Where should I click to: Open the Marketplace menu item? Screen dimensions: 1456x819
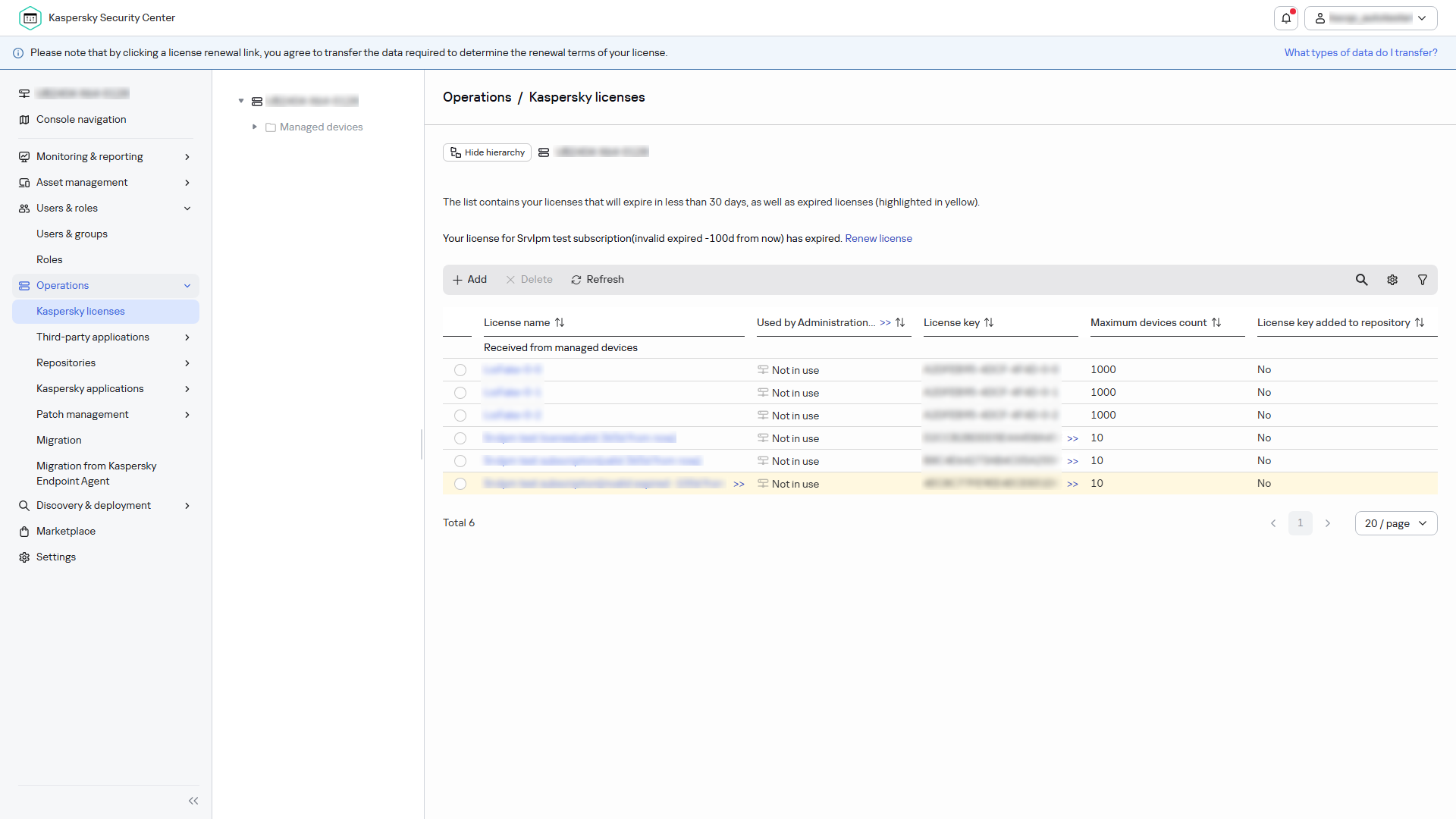click(x=66, y=532)
